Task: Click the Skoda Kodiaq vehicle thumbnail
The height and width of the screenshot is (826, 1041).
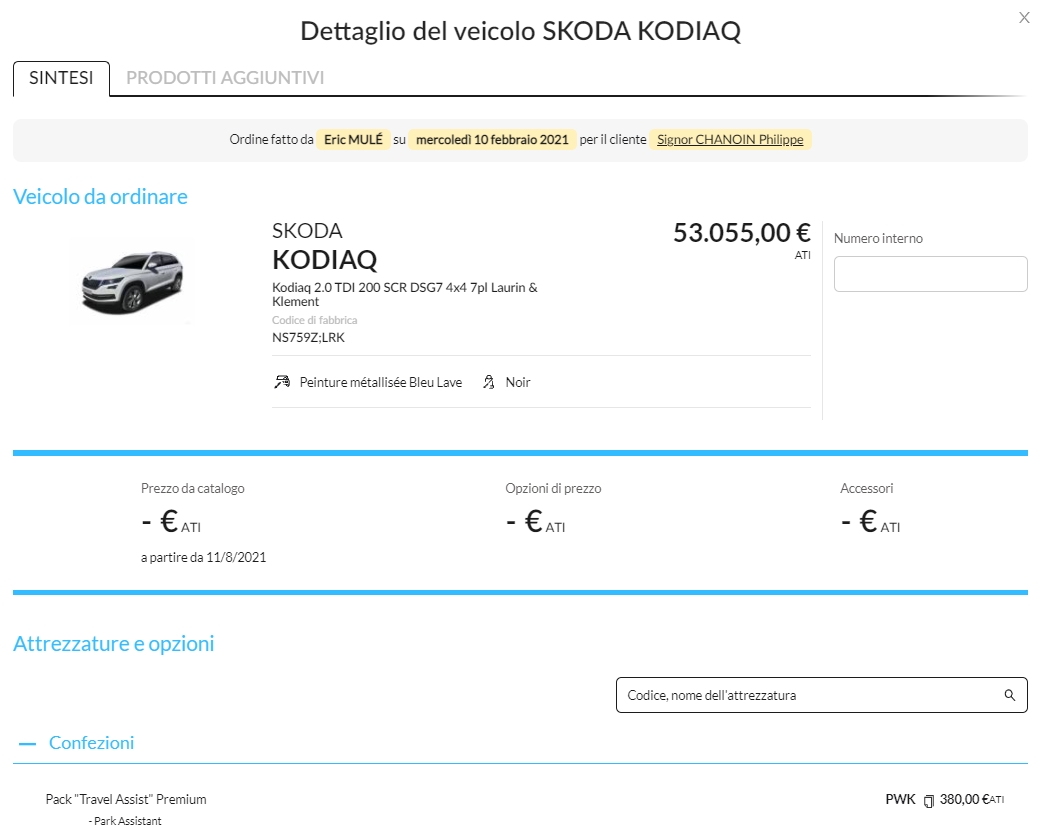Action: pyautogui.click(x=132, y=282)
